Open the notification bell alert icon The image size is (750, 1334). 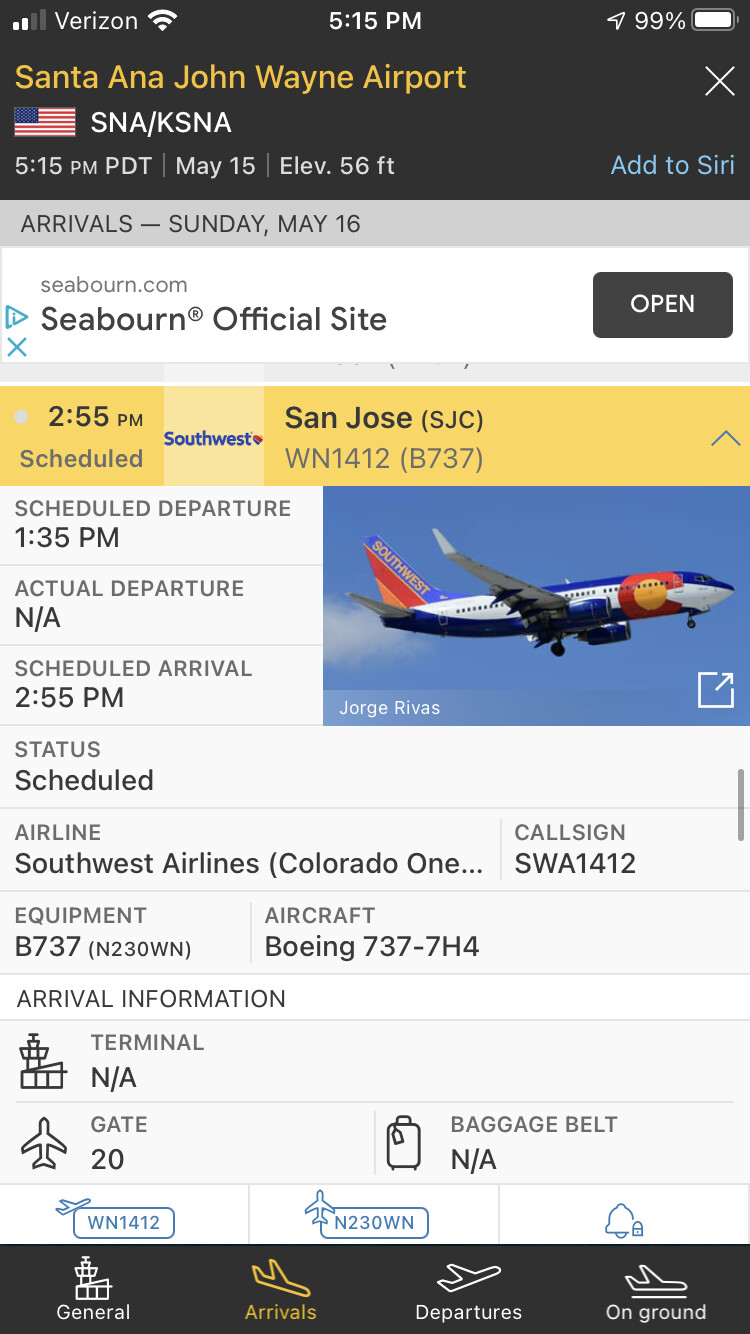pos(623,1219)
